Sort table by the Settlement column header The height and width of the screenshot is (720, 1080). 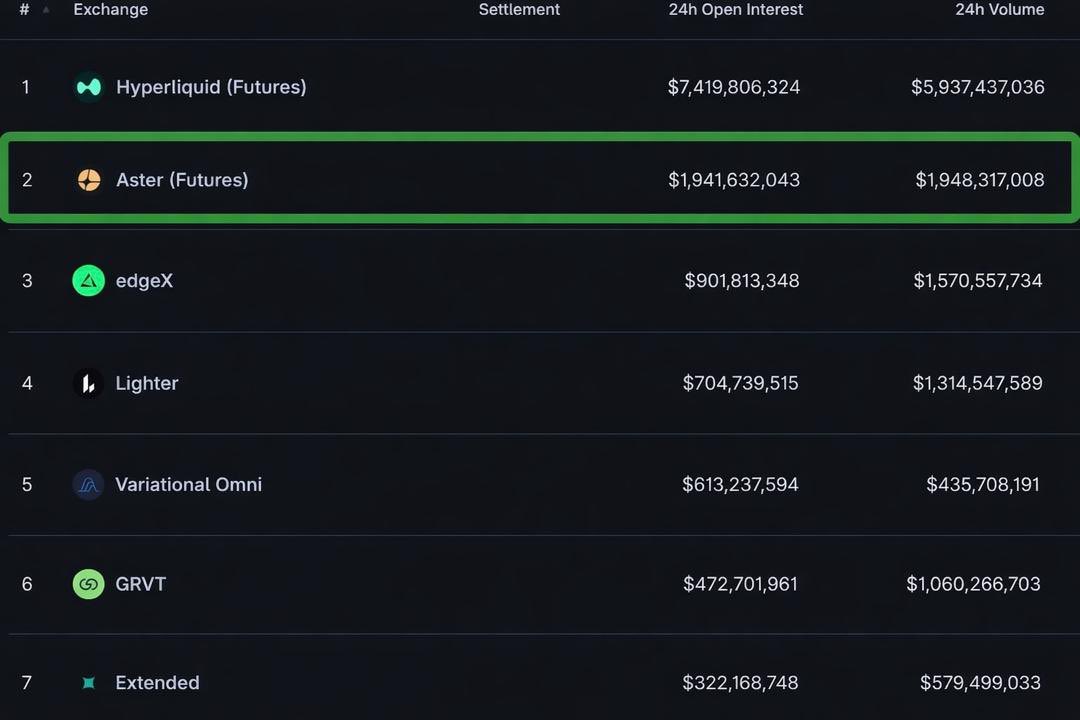click(x=519, y=10)
